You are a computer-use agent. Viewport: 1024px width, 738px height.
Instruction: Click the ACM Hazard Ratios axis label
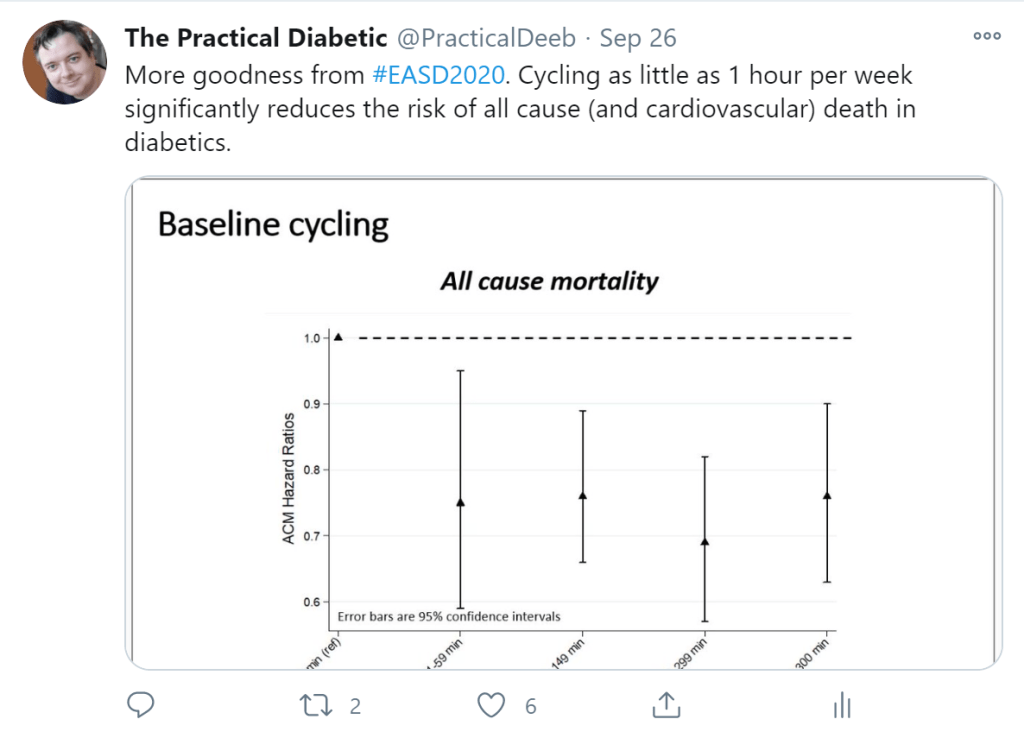(x=290, y=478)
